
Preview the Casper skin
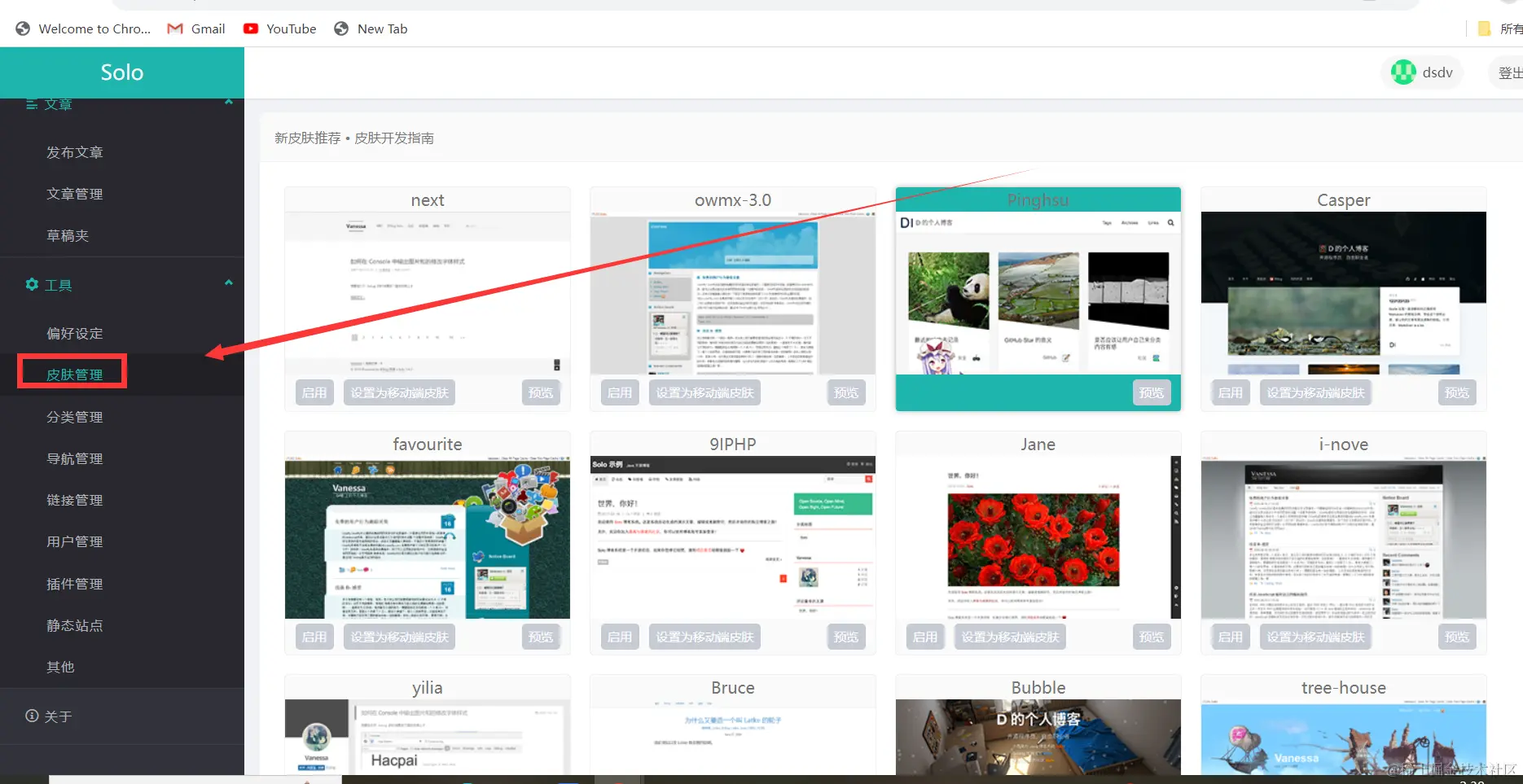pyautogui.click(x=1457, y=392)
